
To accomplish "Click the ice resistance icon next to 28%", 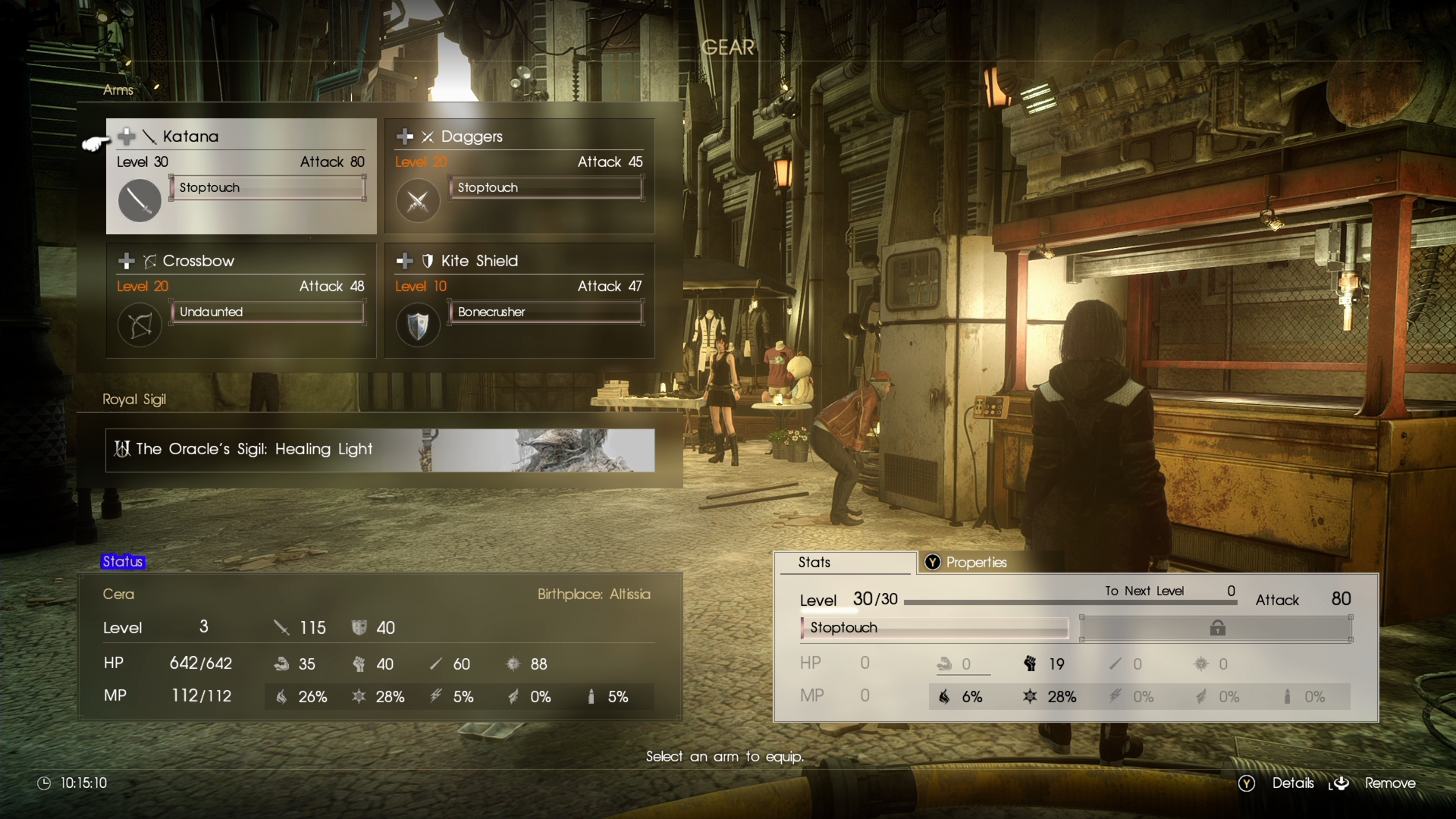I will coord(359,696).
